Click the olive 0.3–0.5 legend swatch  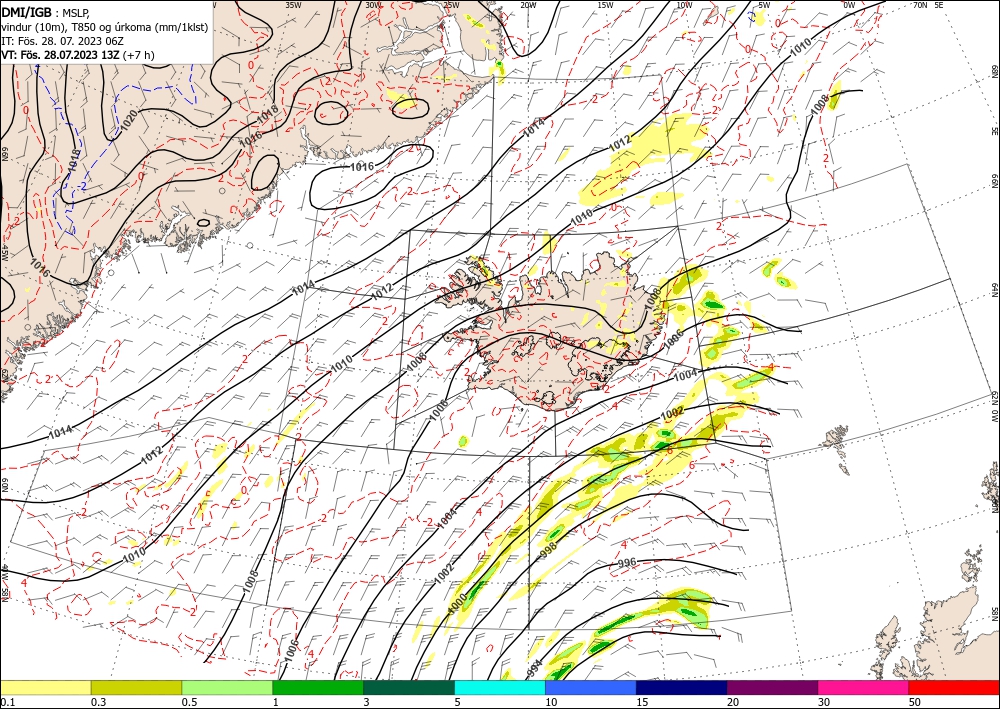tap(136, 687)
